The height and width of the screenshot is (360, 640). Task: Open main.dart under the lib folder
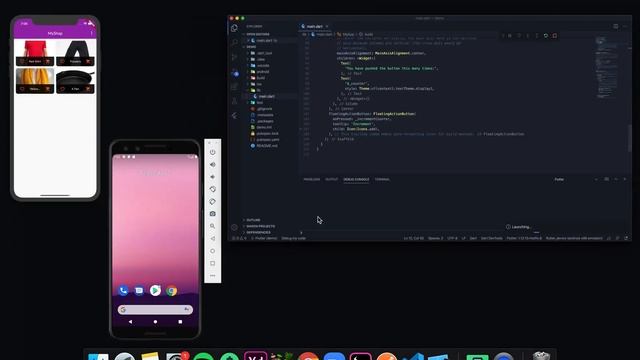[x=267, y=97]
